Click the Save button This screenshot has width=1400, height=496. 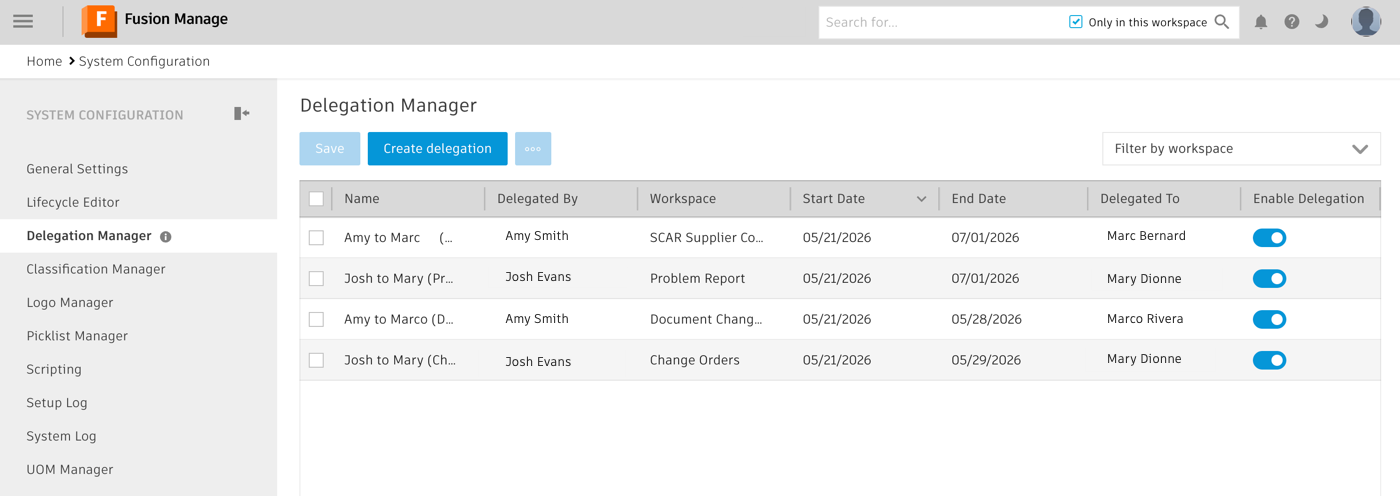[x=330, y=149]
